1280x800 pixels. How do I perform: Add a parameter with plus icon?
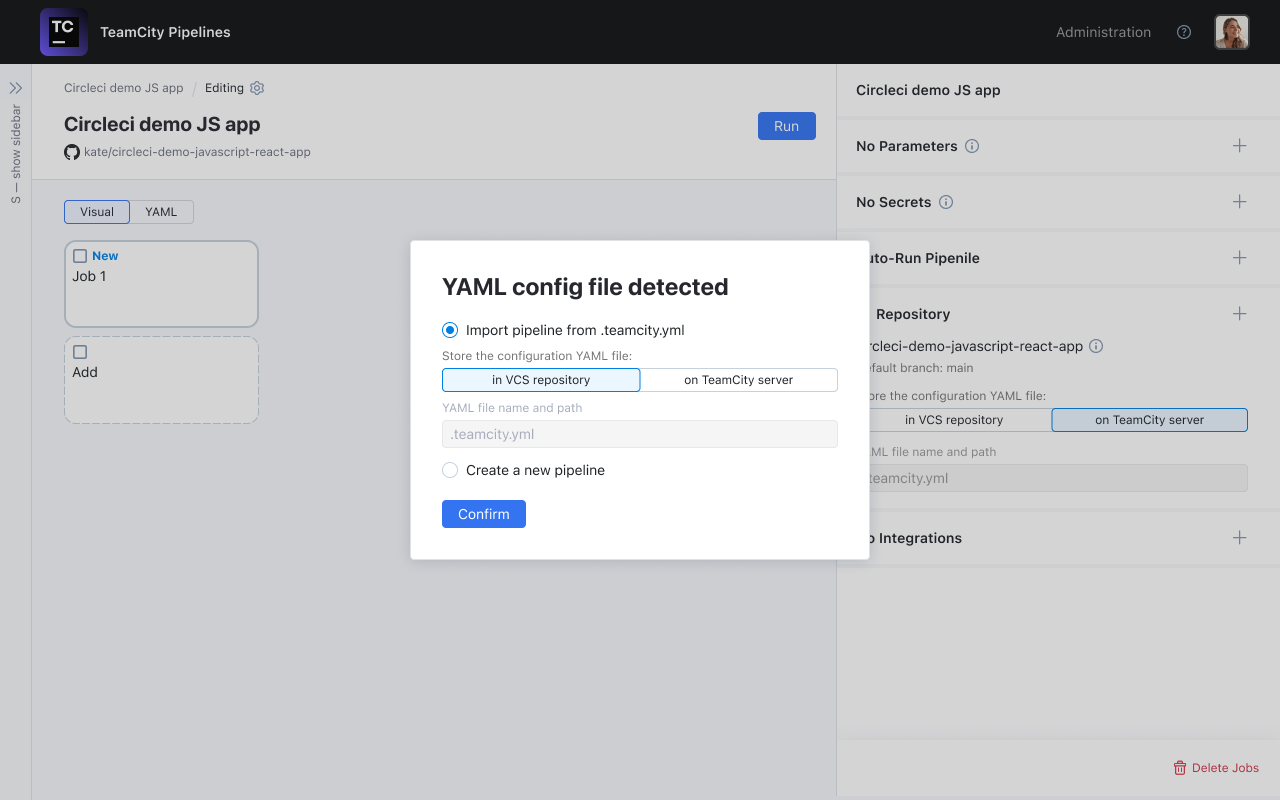[1240, 146]
